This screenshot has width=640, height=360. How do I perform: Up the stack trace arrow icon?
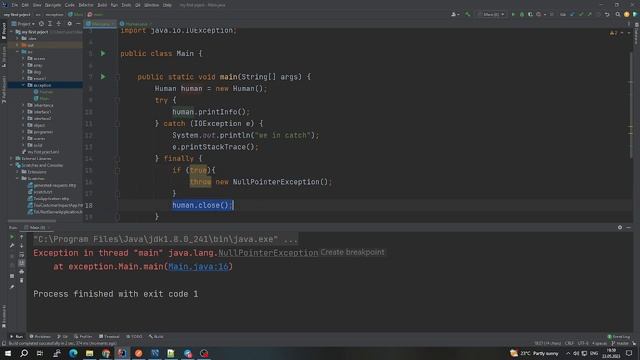[x=22, y=237]
